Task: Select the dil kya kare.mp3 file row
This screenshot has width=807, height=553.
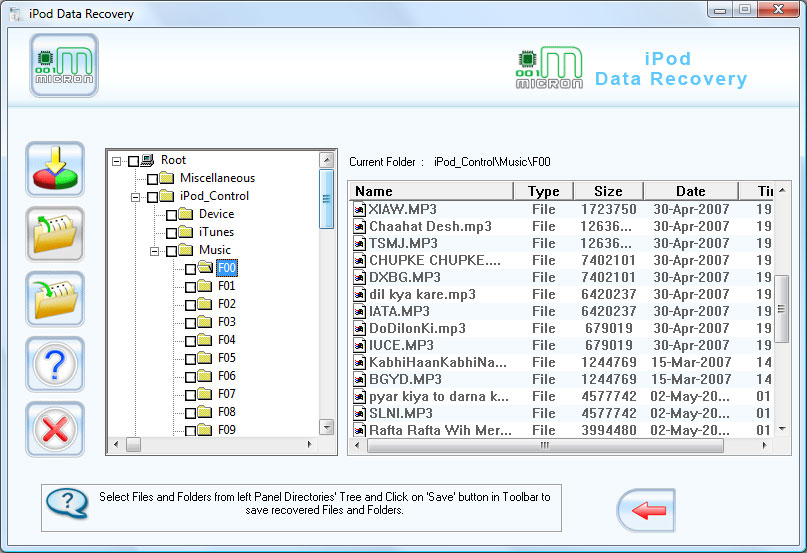Action: click(x=562, y=295)
